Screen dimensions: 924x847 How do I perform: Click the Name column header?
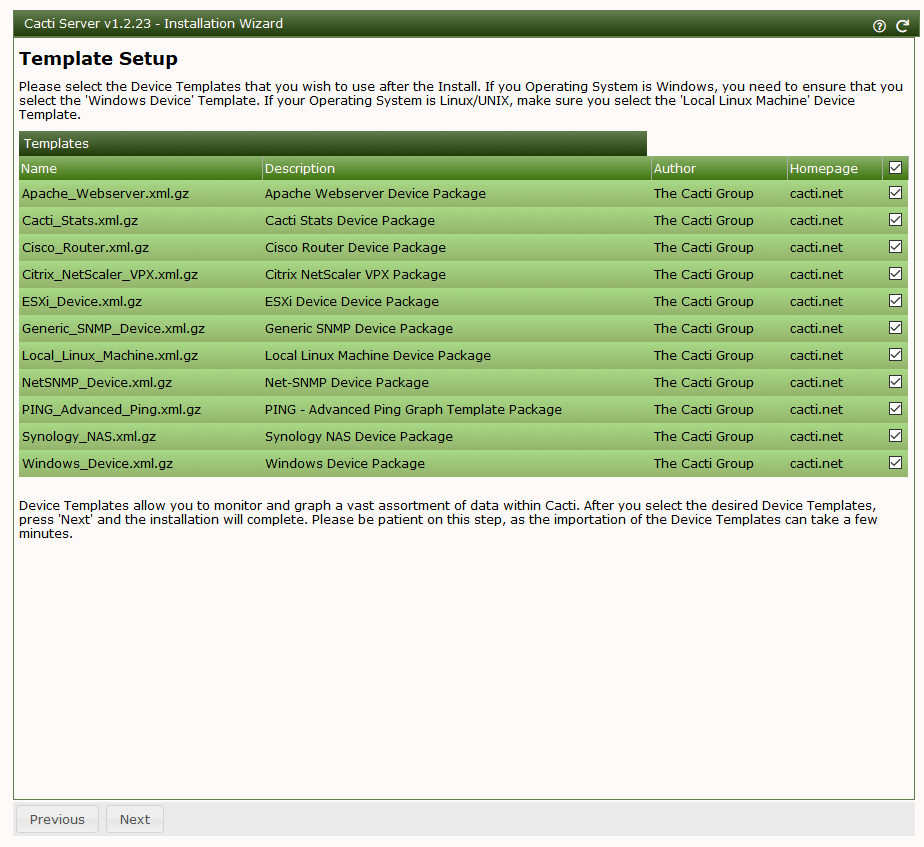140,169
